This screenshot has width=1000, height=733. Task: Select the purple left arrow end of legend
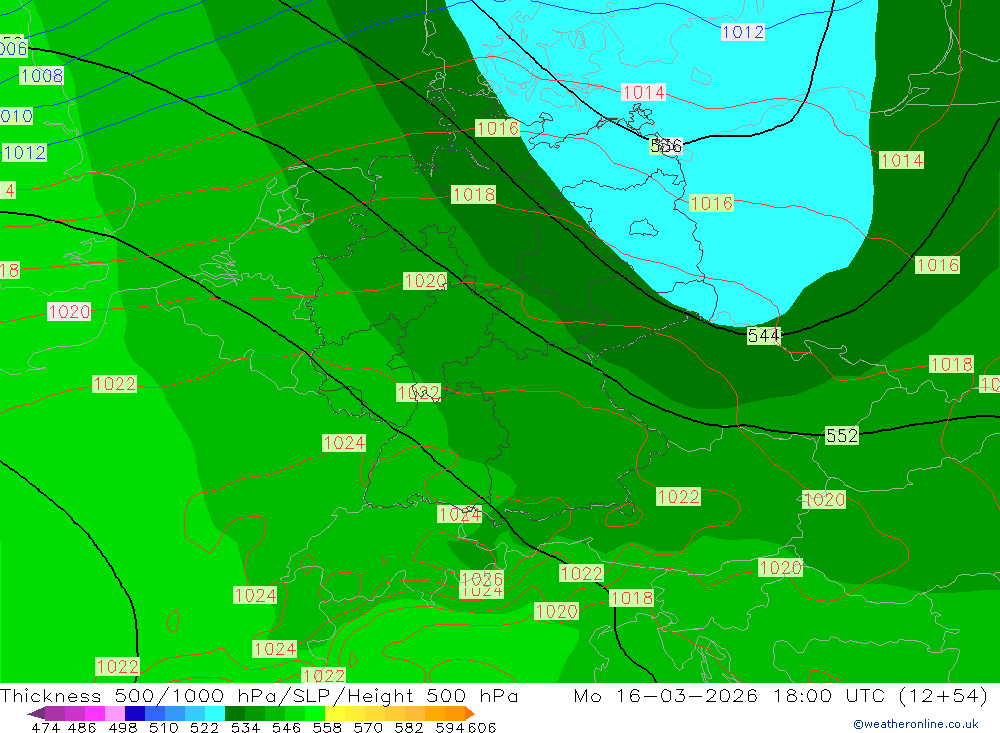coord(36,713)
